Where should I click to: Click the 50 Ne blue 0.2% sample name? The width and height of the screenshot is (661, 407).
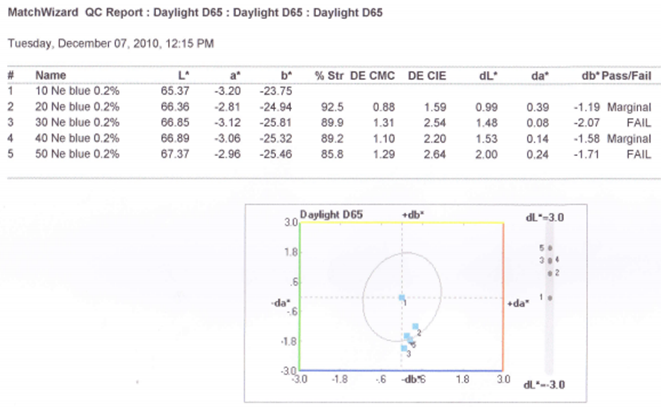point(77,153)
